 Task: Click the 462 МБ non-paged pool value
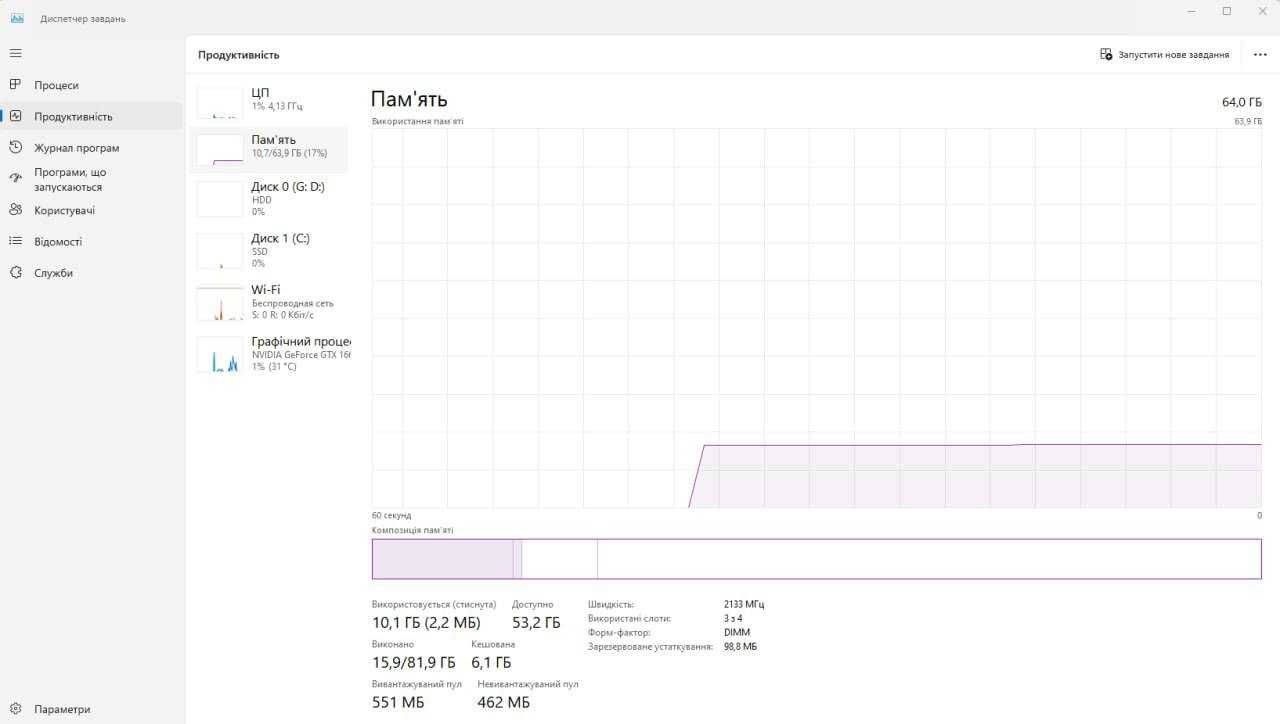coord(504,702)
